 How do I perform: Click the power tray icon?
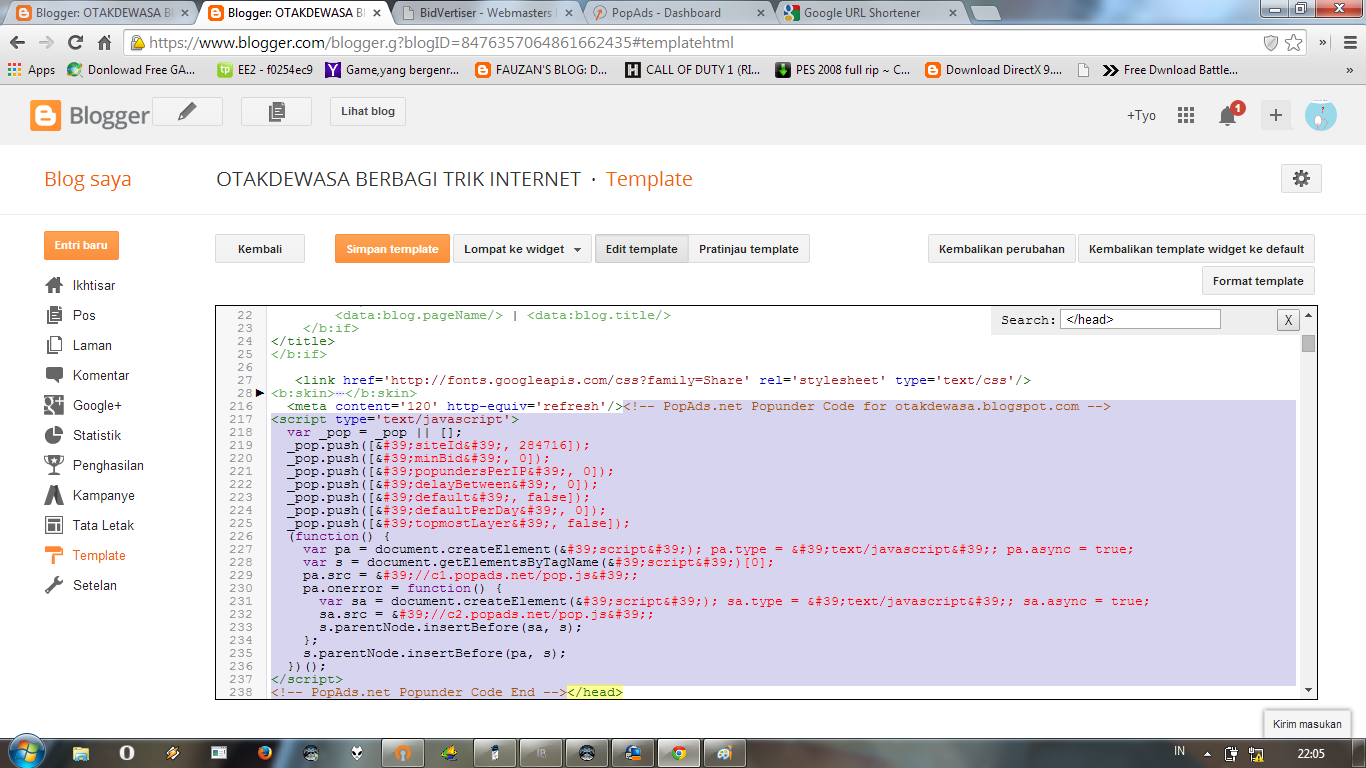(x=1232, y=753)
